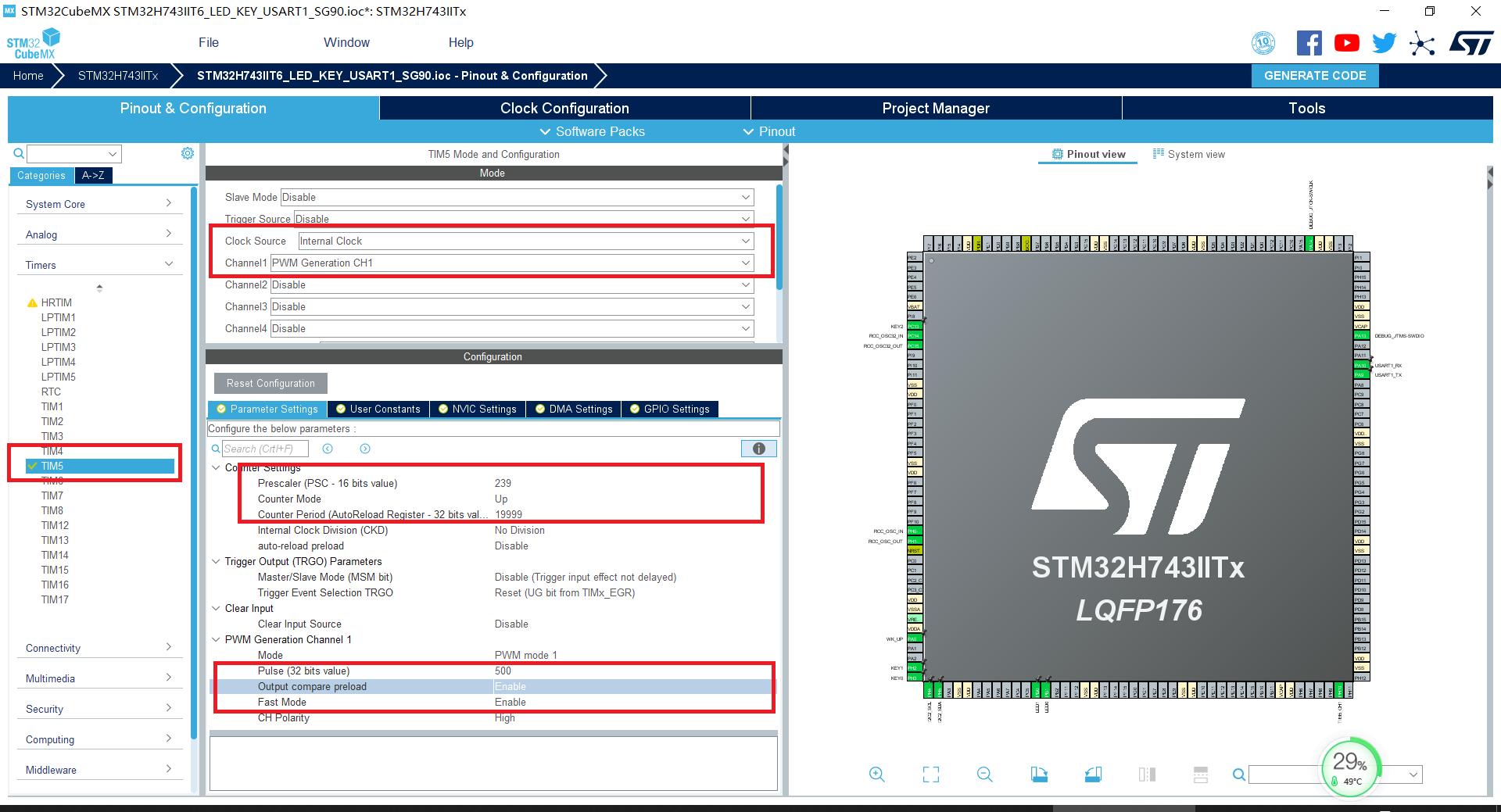Toggle Output compare preload setting

(509, 686)
